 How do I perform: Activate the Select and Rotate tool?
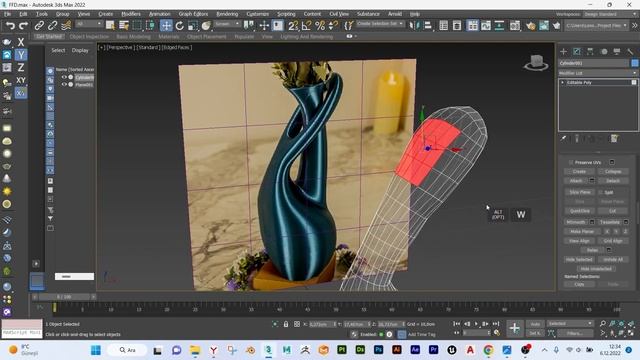point(180,26)
